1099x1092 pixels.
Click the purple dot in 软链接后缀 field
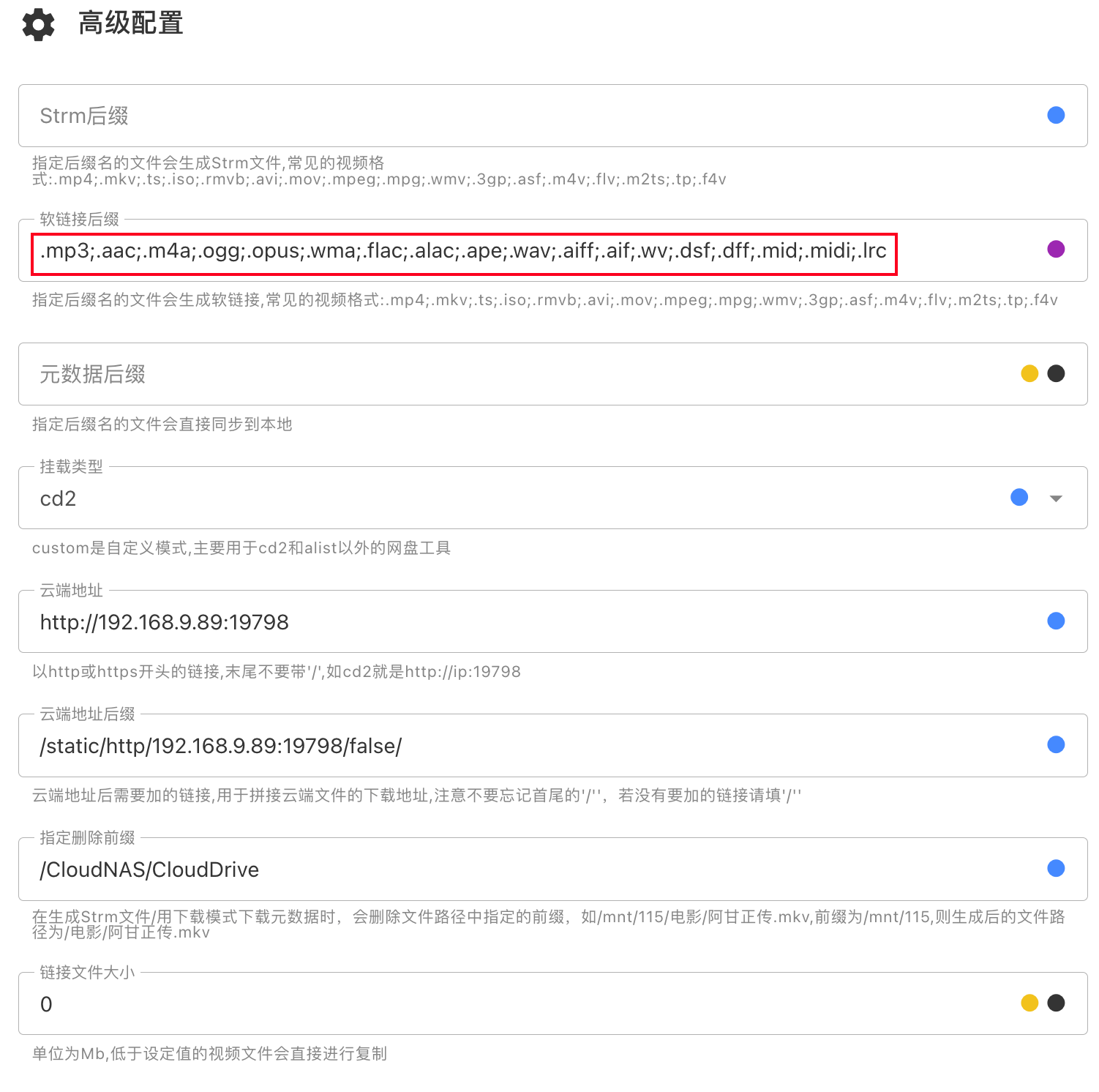click(1055, 250)
